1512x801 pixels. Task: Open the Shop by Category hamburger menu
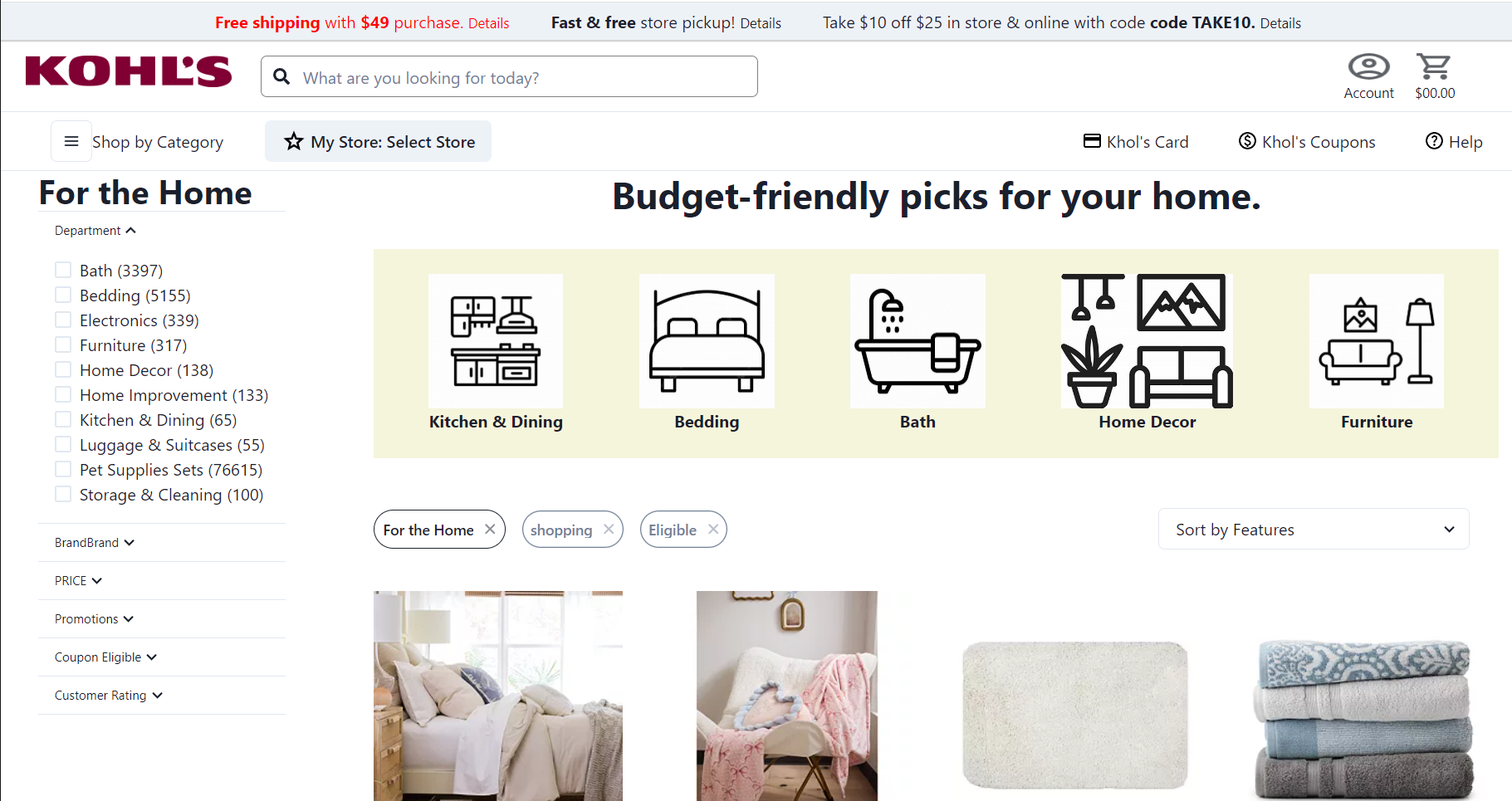pyautogui.click(x=71, y=141)
